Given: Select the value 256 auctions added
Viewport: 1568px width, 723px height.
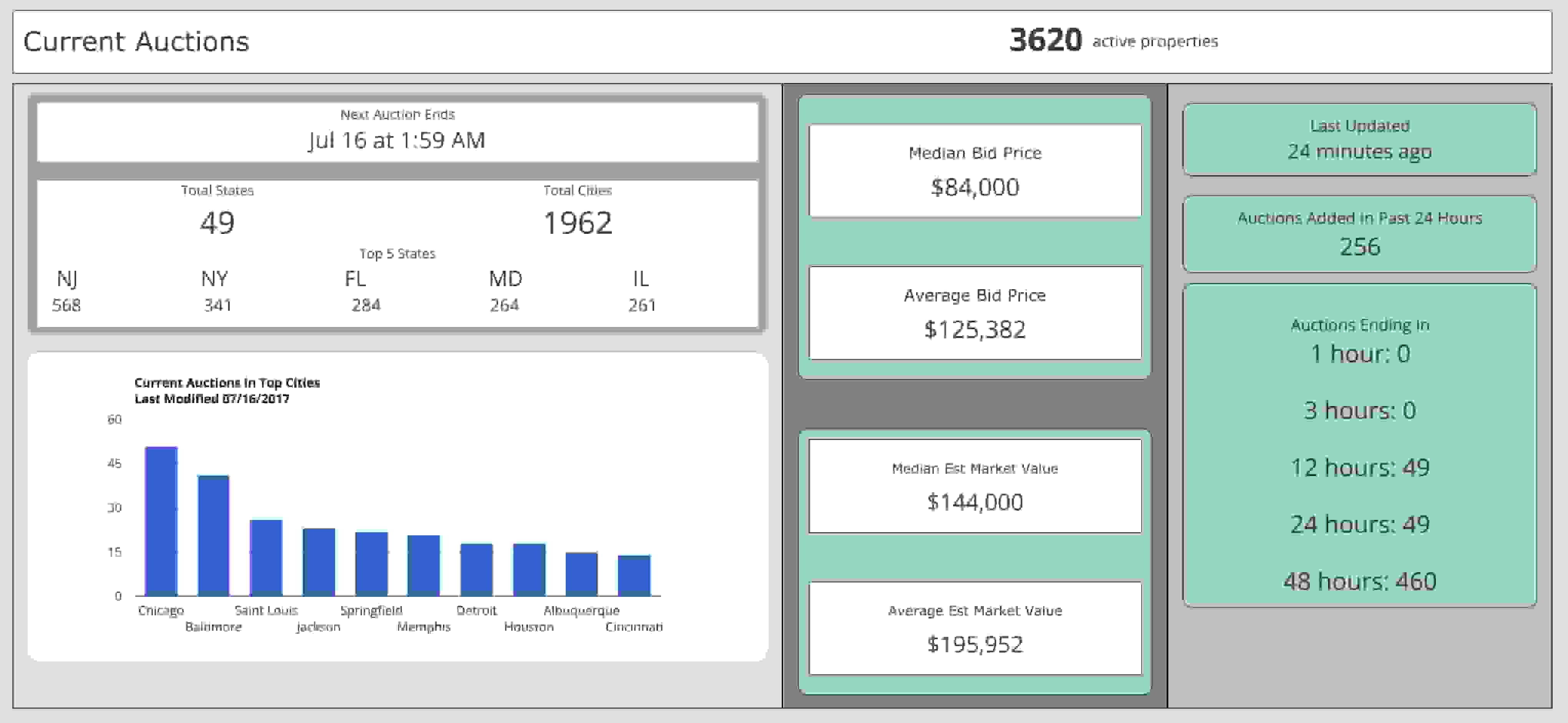Looking at the screenshot, I should coord(1360,247).
